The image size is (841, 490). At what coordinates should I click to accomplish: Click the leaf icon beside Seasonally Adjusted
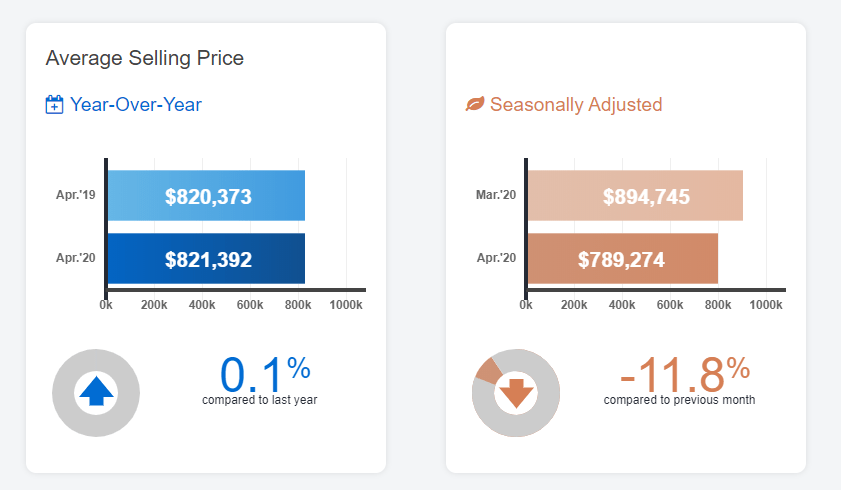tap(475, 105)
